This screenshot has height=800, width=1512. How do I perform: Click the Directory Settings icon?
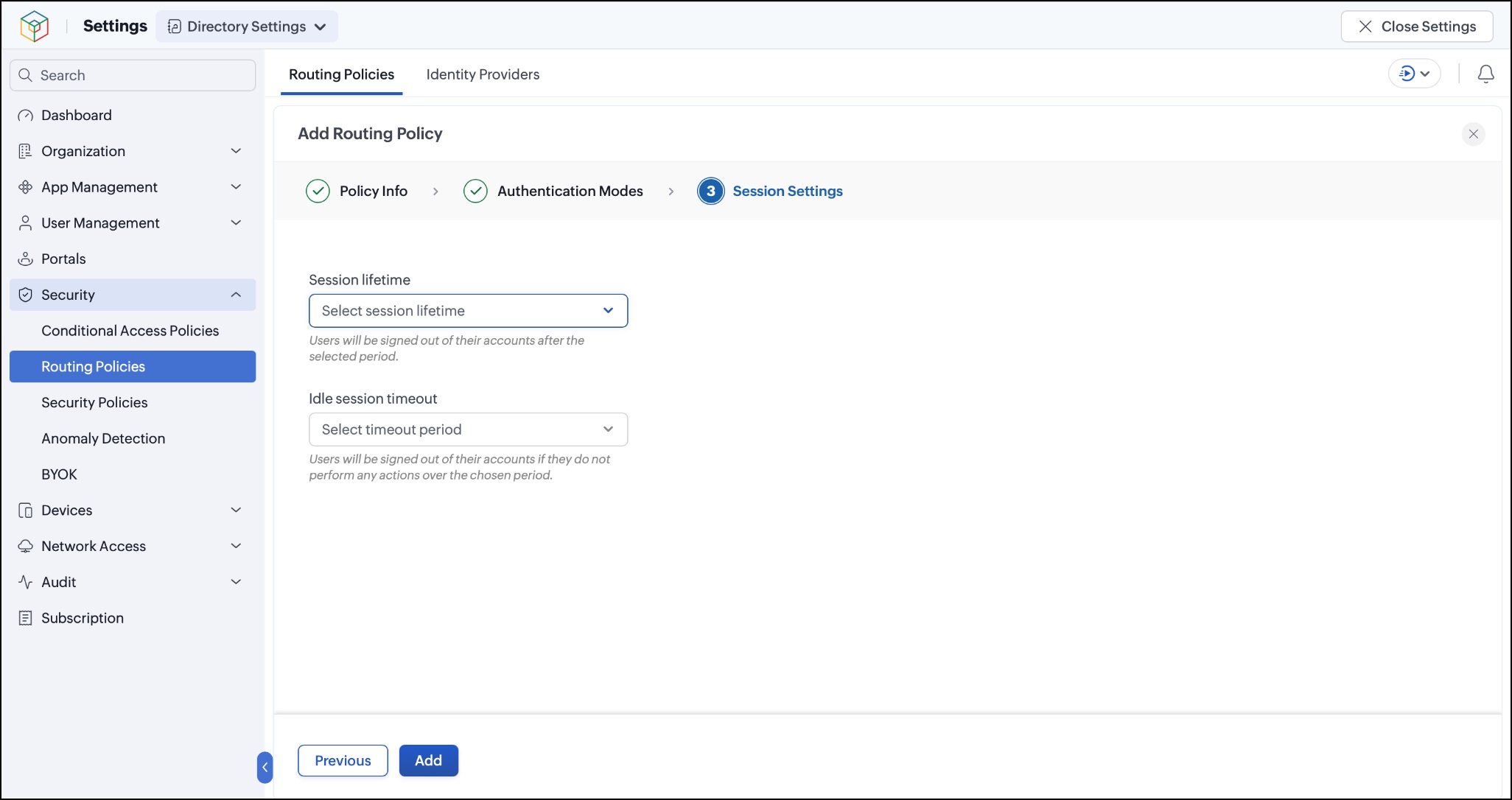point(175,27)
